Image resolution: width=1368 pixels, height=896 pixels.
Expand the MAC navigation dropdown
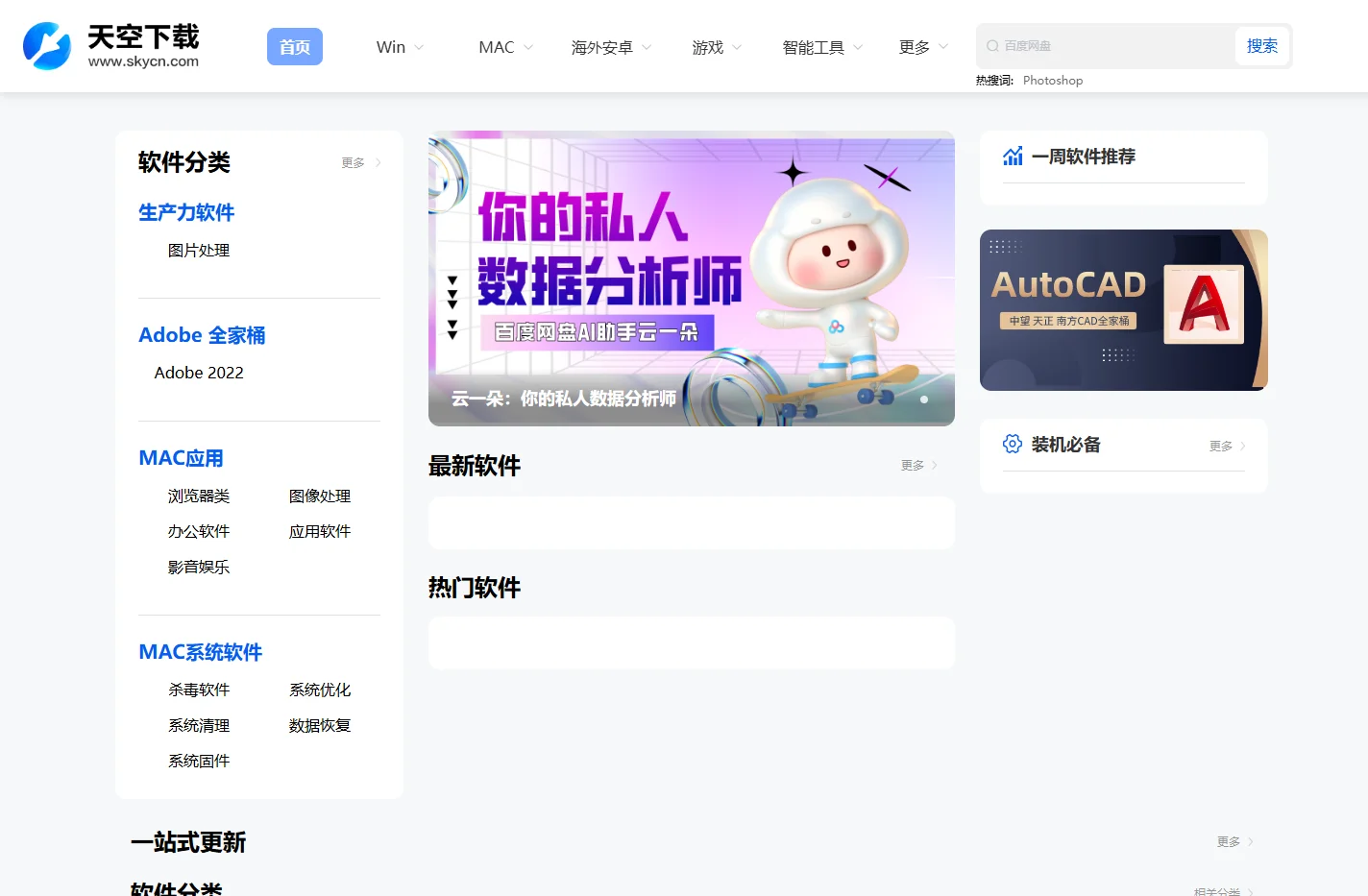coord(505,47)
